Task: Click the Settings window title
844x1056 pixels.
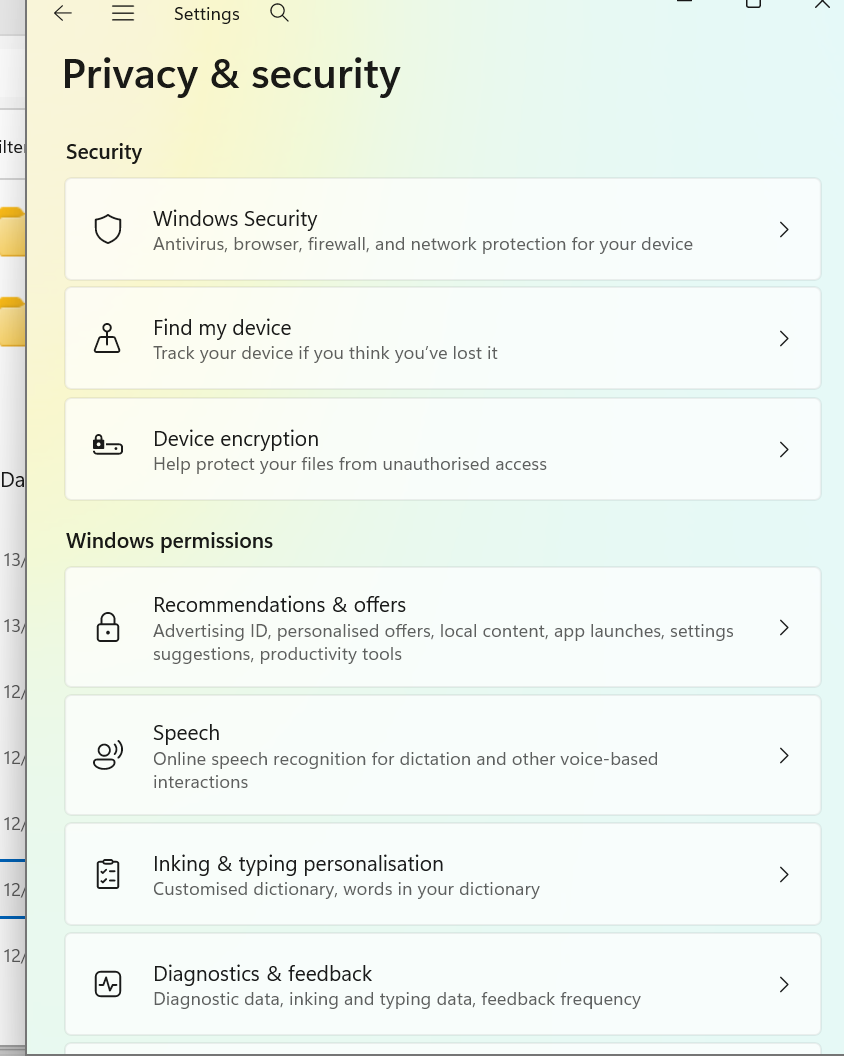Action: click(206, 14)
